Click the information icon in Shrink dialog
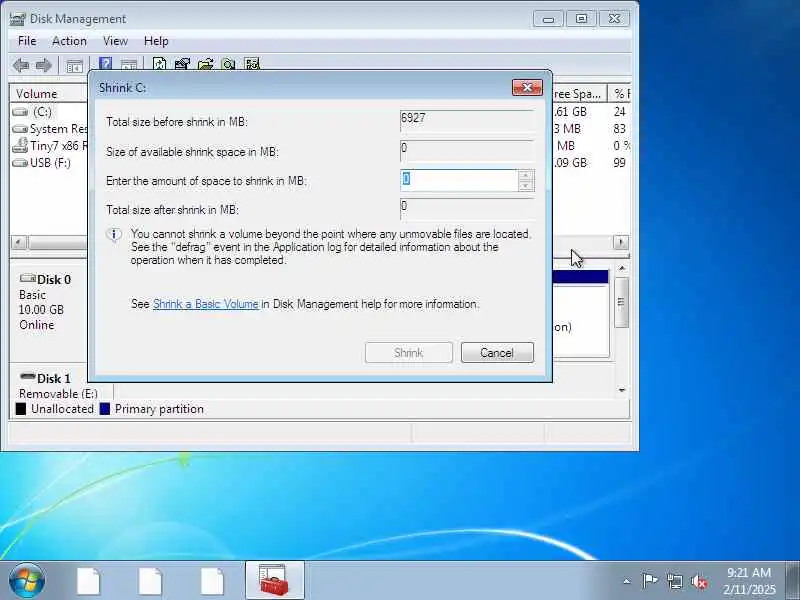 click(114, 235)
